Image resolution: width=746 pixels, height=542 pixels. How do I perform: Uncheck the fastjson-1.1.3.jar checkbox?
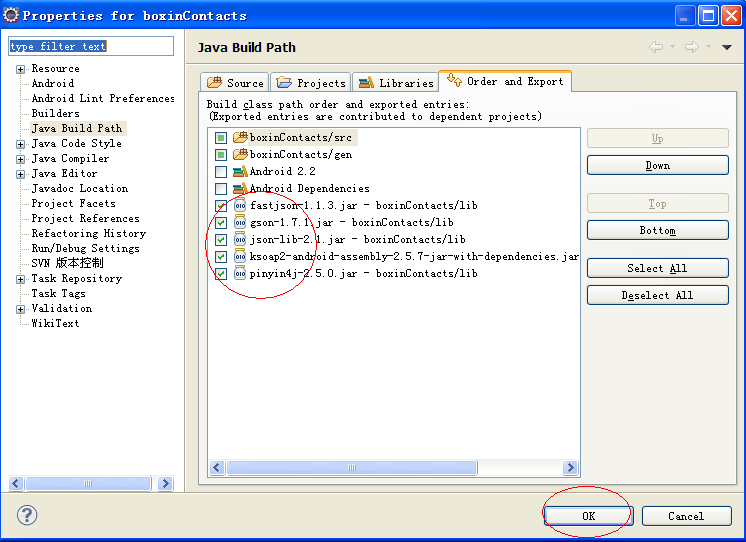(221, 206)
